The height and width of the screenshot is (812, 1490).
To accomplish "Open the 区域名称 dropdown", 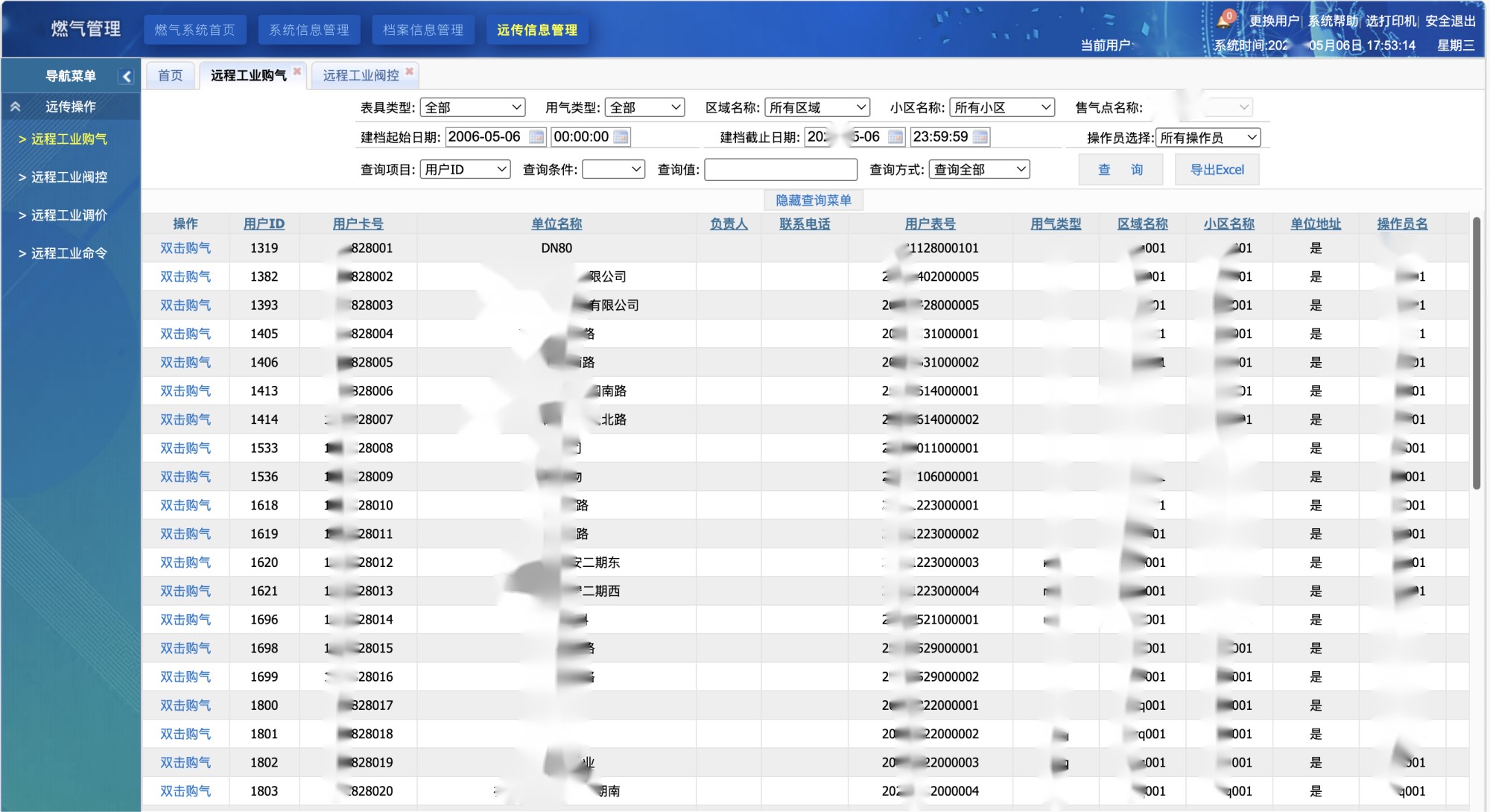I will (x=817, y=107).
